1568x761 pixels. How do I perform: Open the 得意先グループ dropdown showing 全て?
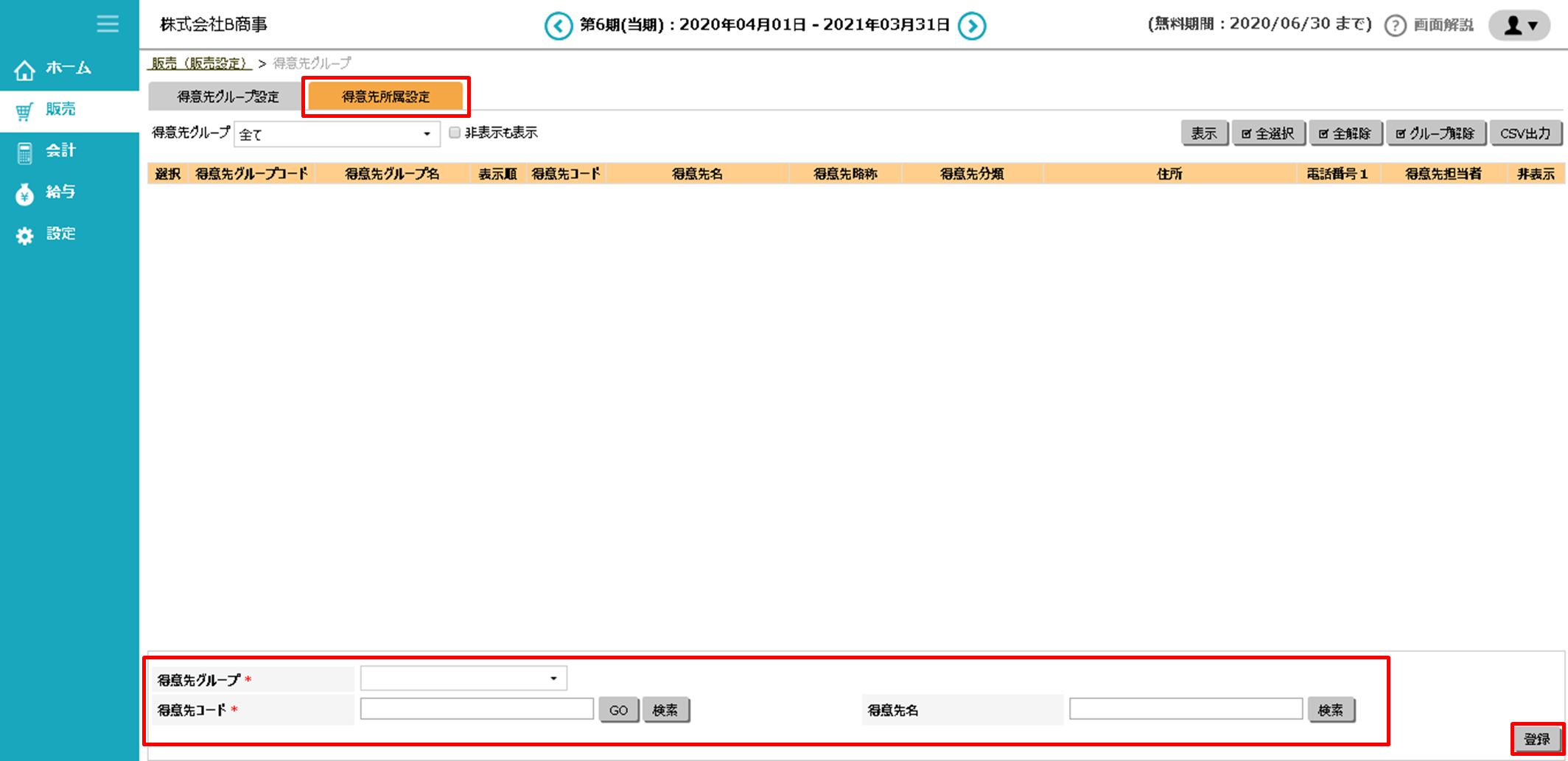[336, 134]
